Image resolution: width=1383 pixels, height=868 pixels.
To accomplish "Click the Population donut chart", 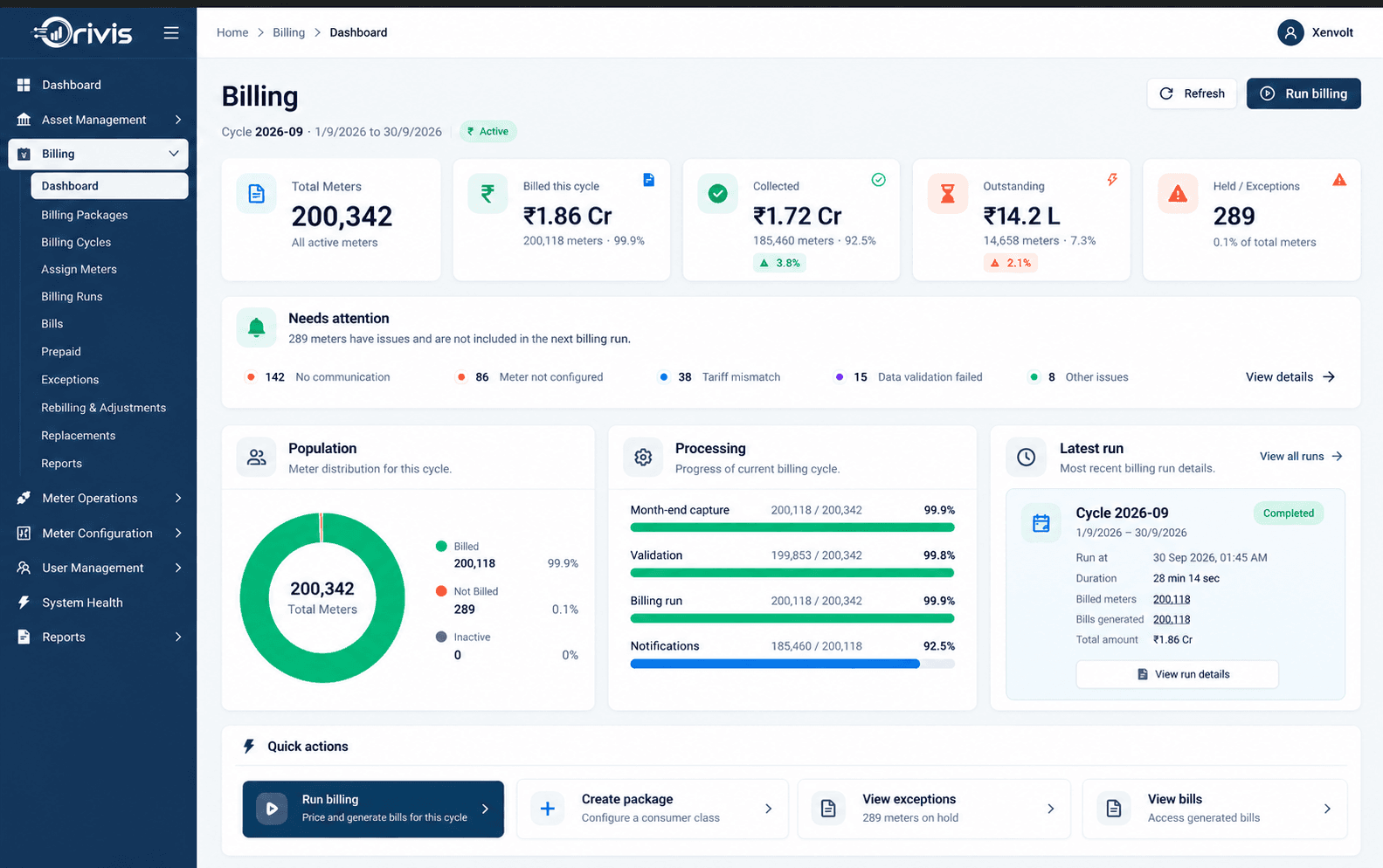I will (322, 597).
